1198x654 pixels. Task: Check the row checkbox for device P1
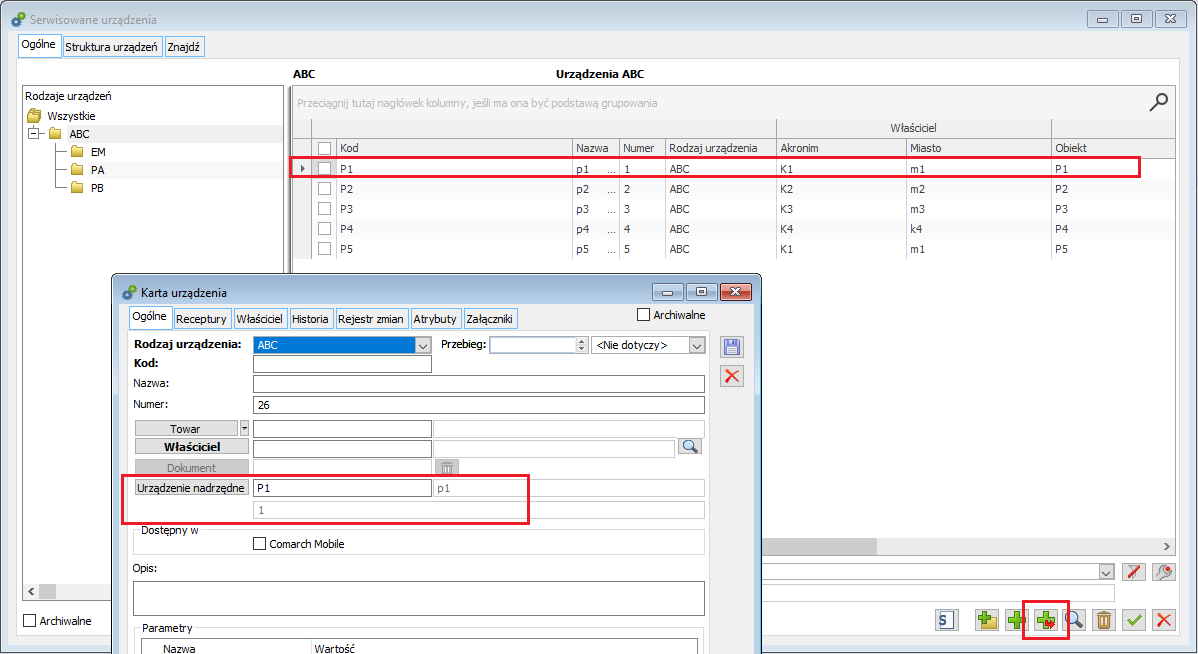point(325,169)
